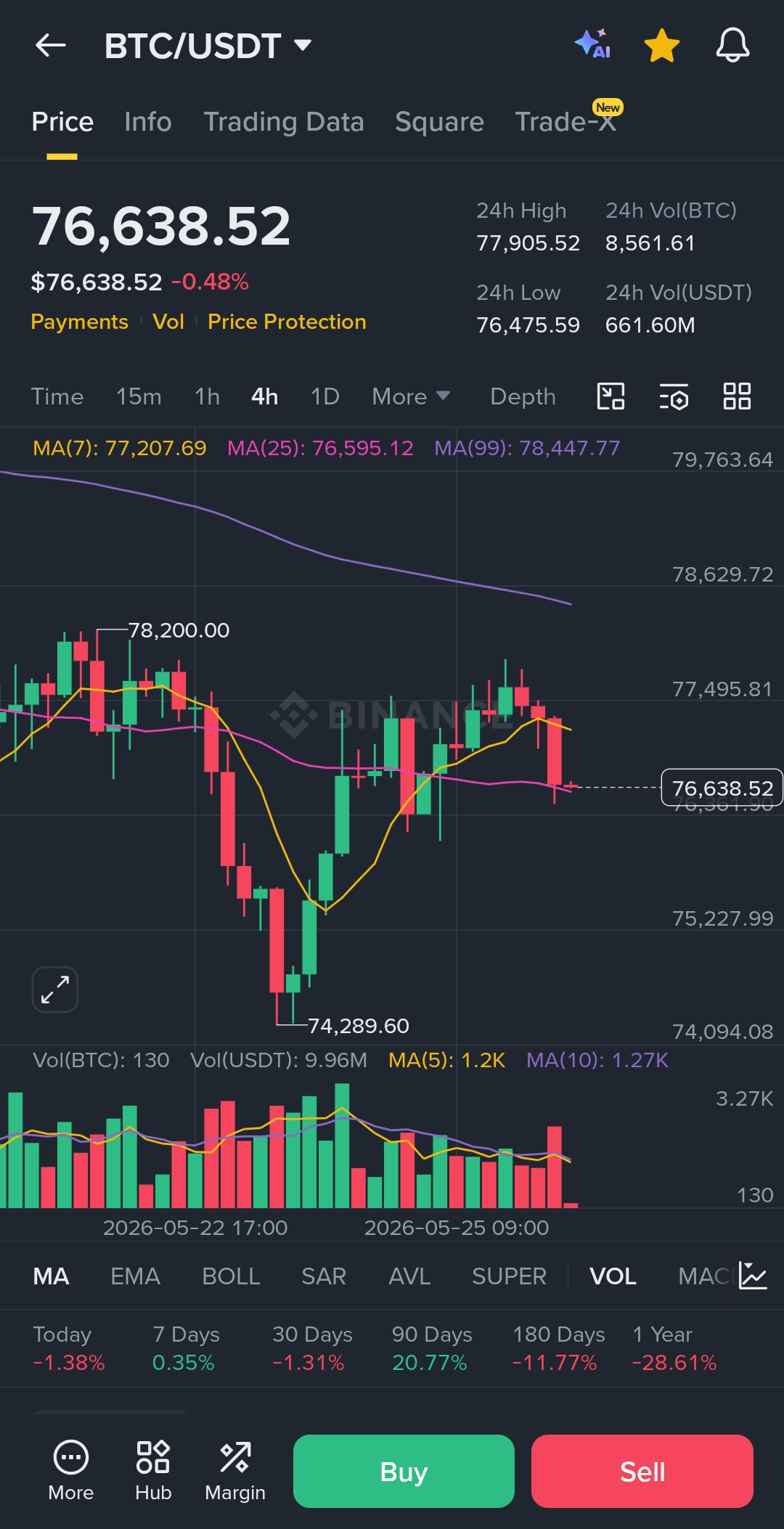Open the chart drawing tools icon
Screen dimensions: 784x1529
611,396
